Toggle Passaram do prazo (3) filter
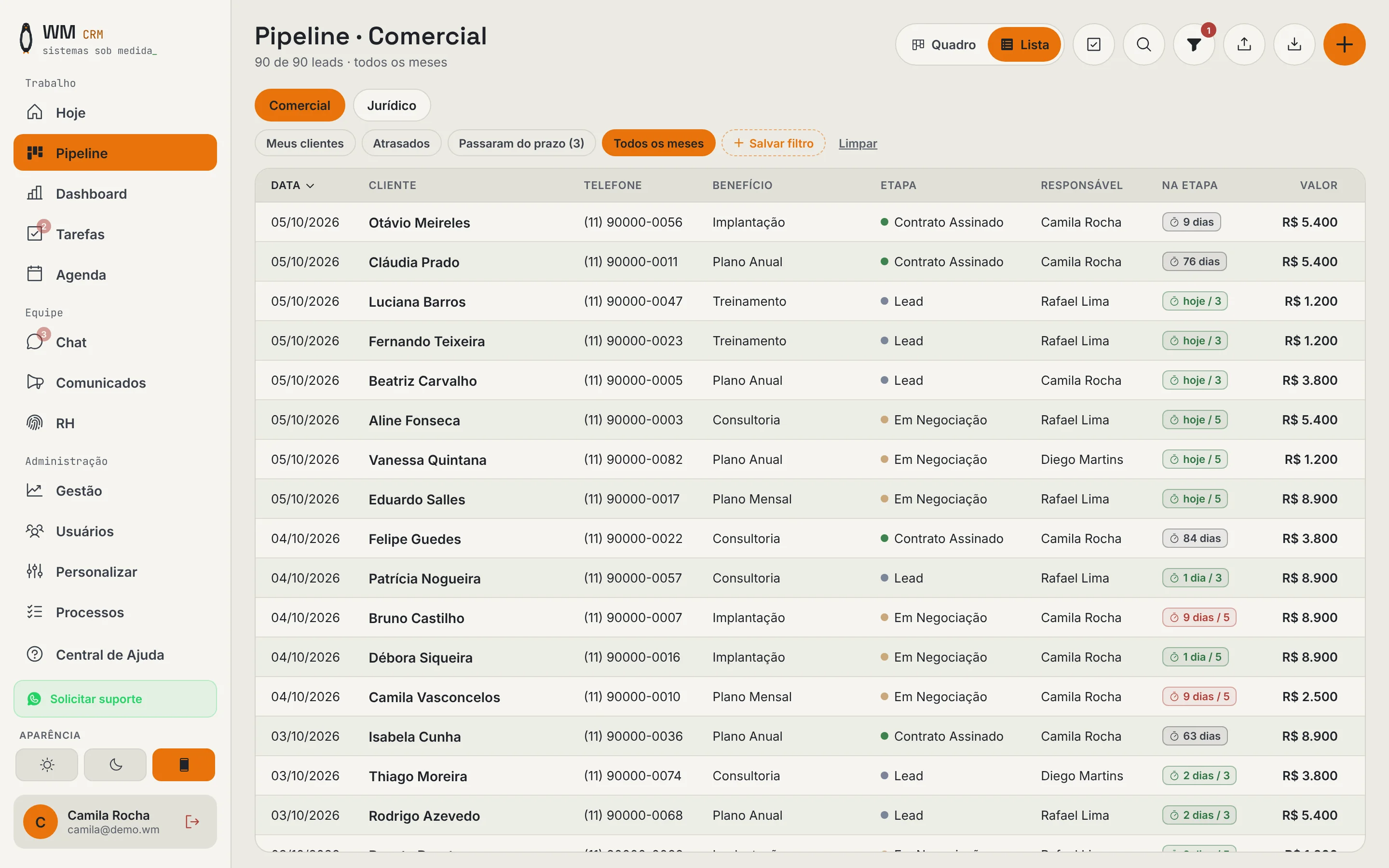Image resolution: width=1389 pixels, height=868 pixels. (x=521, y=143)
